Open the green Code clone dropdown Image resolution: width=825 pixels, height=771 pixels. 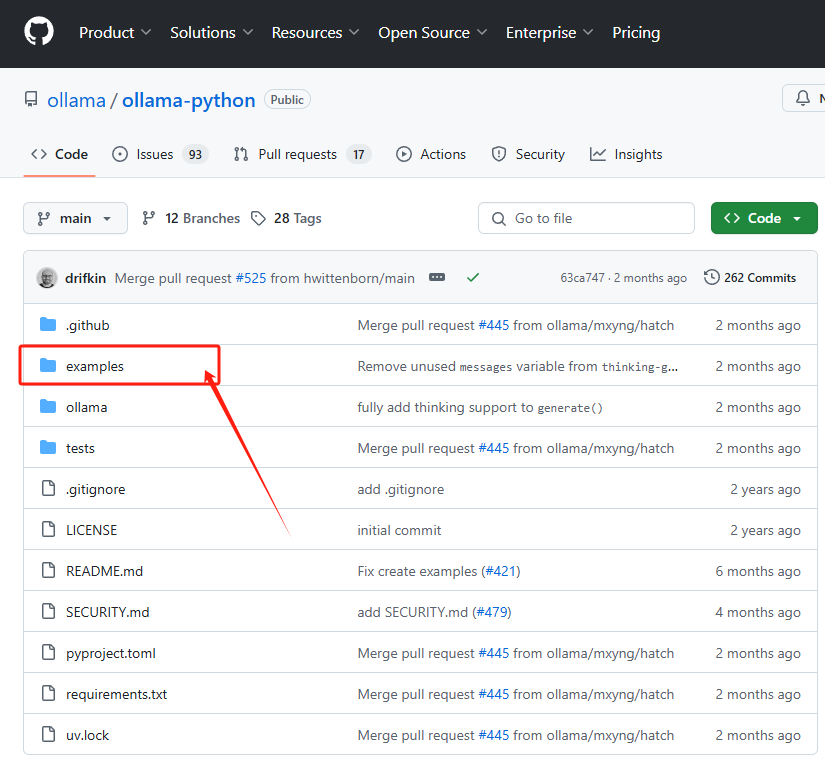(764, 218)
